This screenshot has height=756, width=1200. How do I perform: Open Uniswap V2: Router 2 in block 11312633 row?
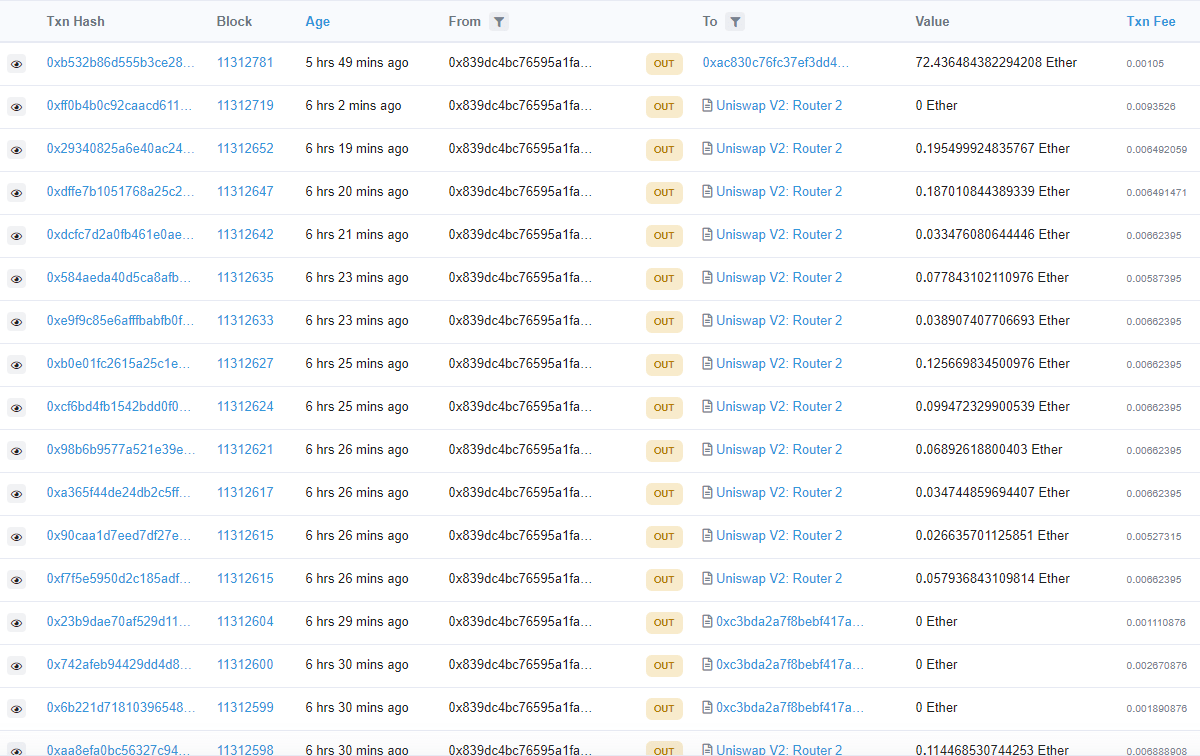click(779, 320)
